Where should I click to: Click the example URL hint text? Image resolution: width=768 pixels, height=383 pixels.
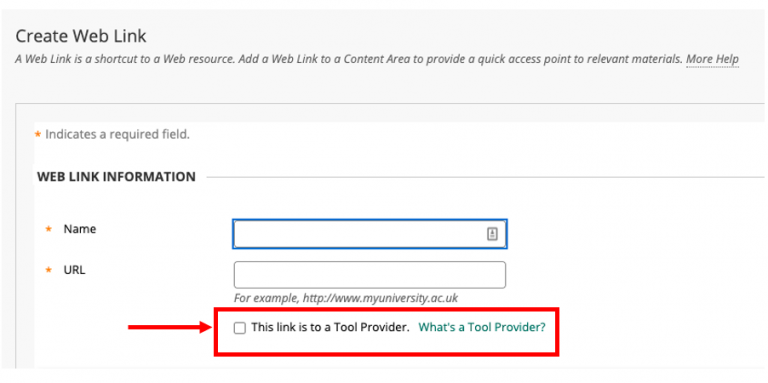click(x=346, y=298)
